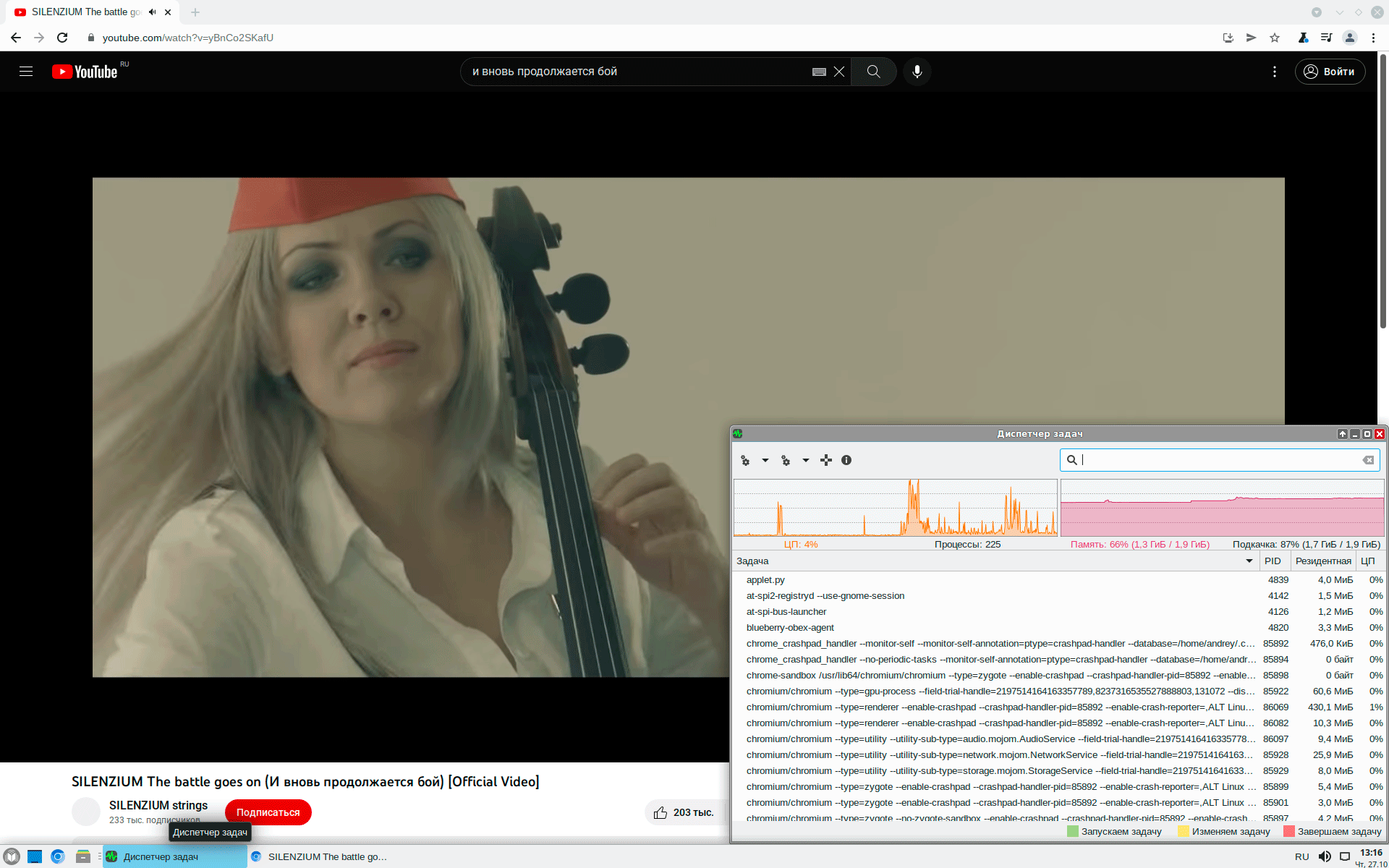
Task: Open Task Manager info about dialog icon
Action: coord(846,460)
